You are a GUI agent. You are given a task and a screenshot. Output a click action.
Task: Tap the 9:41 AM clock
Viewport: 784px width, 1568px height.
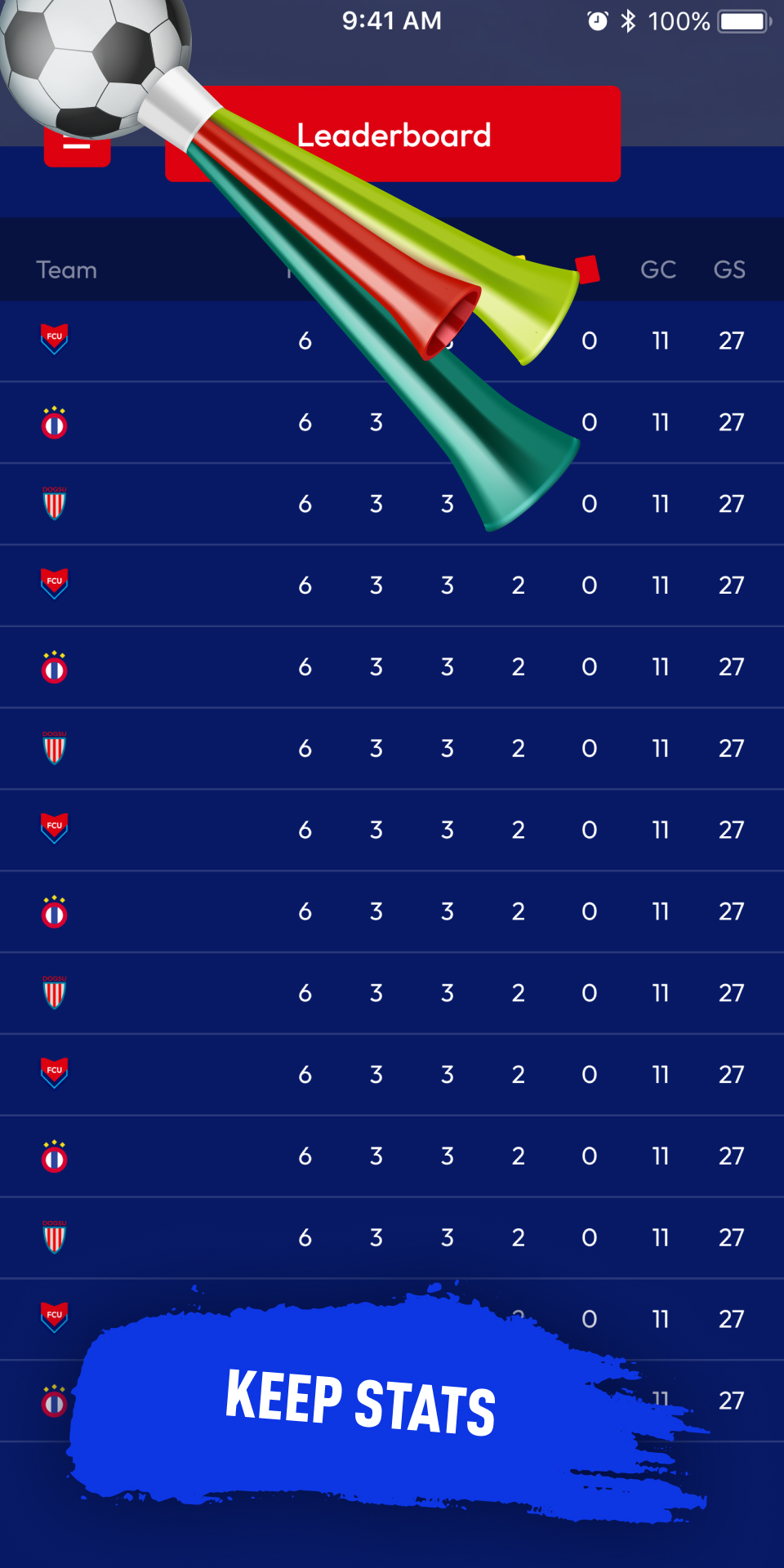pos(392,20)
